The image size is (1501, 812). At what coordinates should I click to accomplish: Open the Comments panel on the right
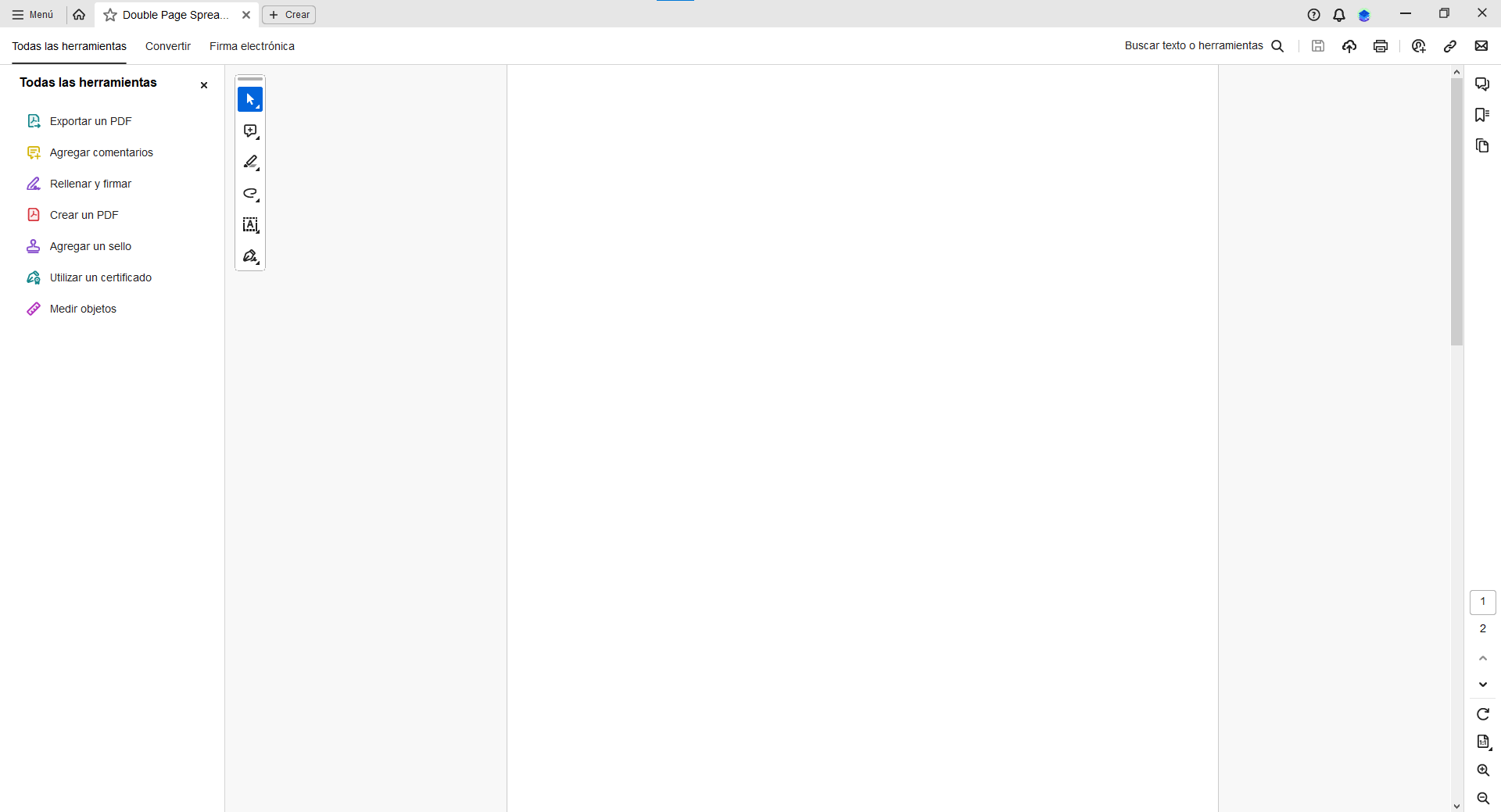click(1482, 84)
